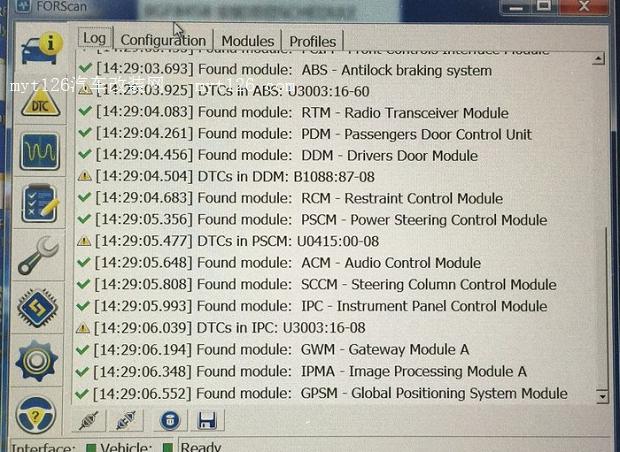Switch to the Log tab

95,38
